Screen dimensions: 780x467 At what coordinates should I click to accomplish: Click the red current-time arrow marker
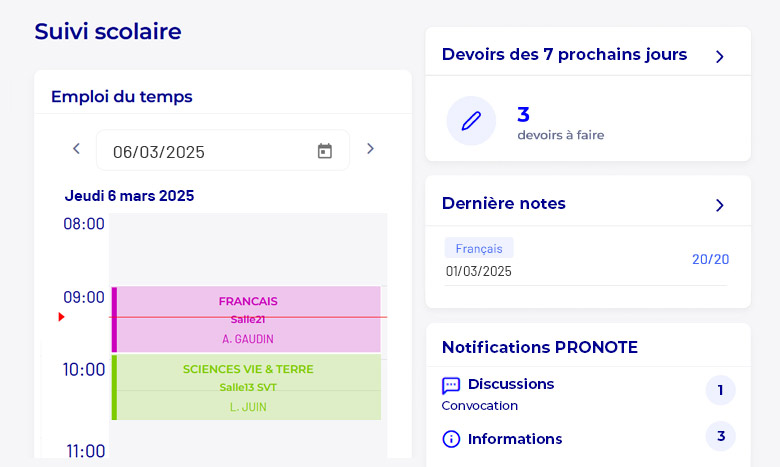tap(61, 317)
